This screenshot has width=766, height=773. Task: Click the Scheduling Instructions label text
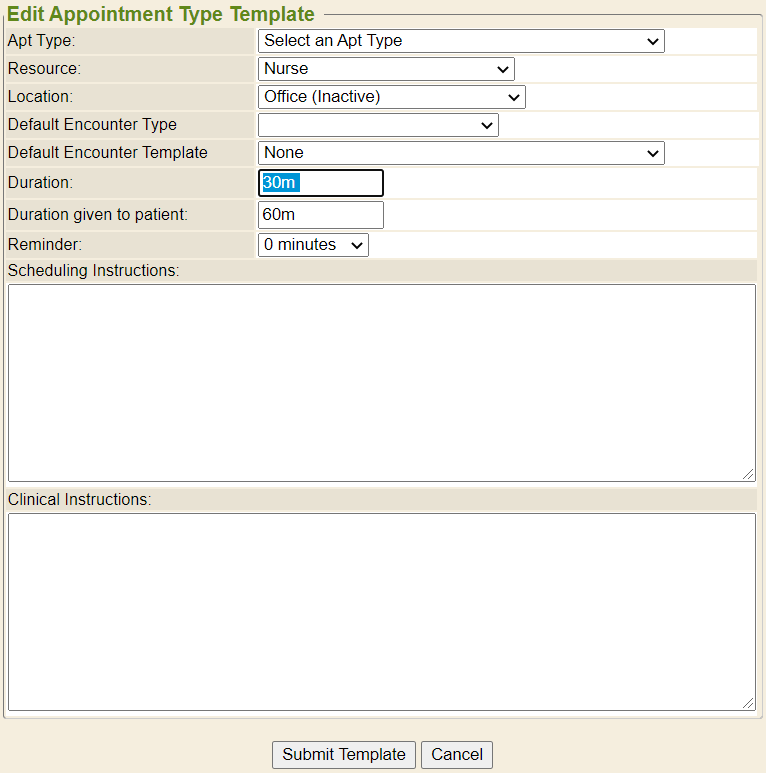[93, 271]
